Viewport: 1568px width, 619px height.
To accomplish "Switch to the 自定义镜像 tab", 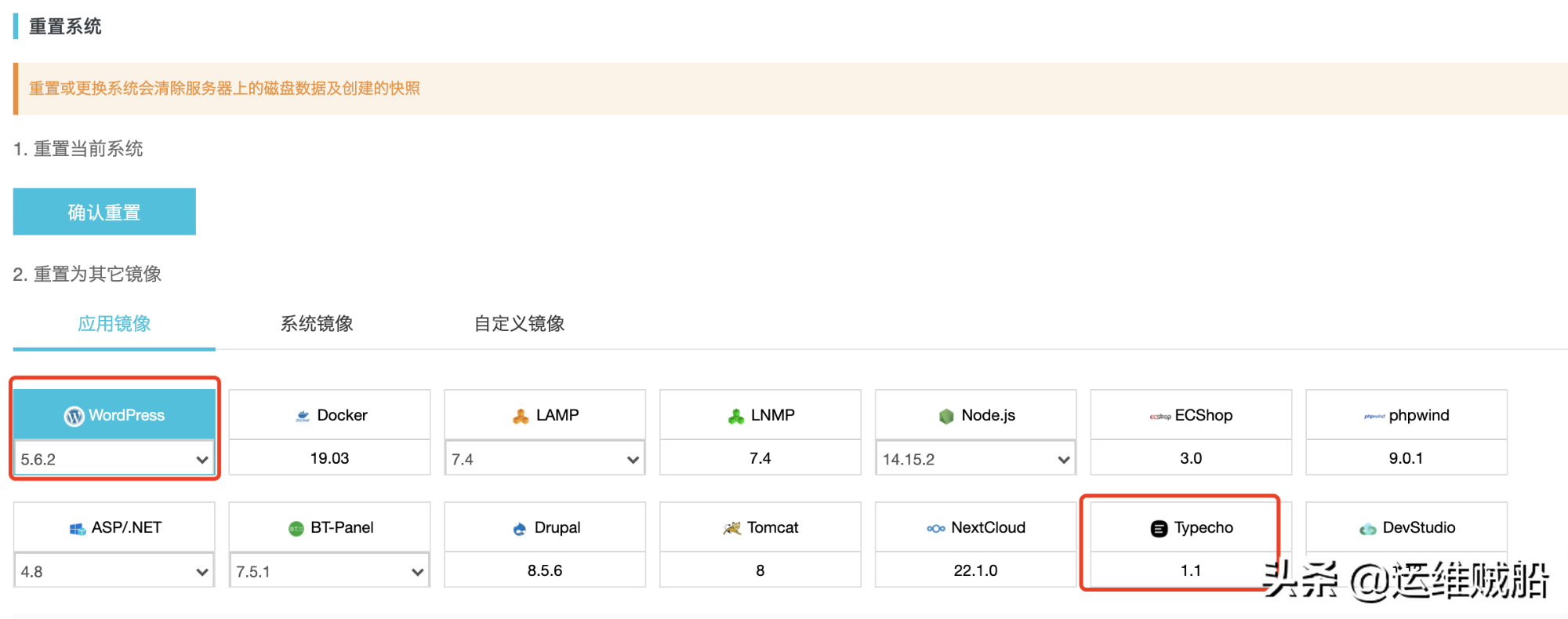I will tap(519, 324).
